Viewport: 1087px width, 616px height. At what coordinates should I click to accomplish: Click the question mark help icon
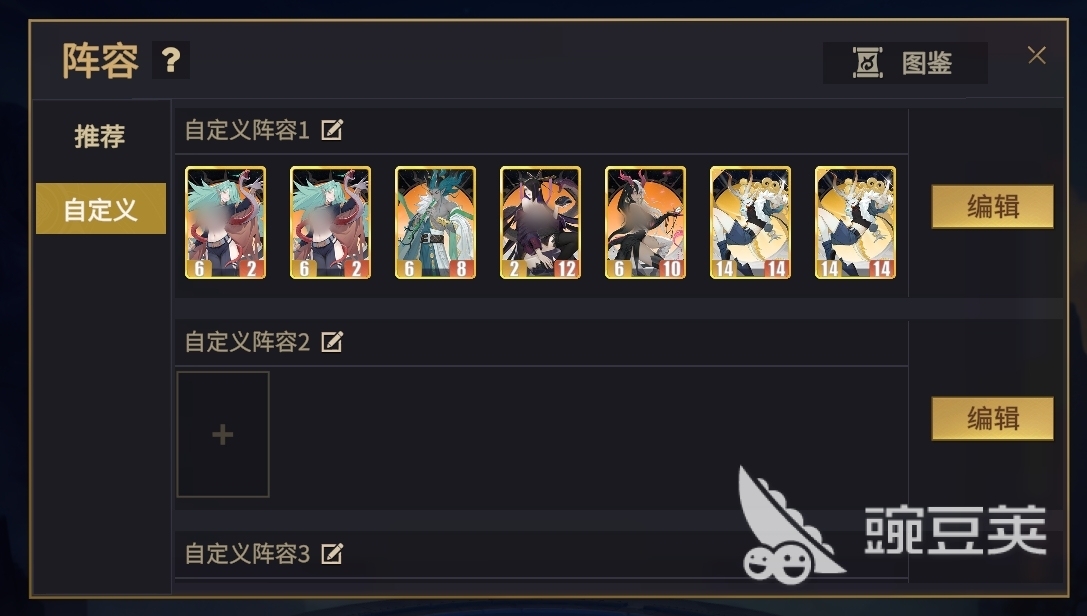(171, 60)
